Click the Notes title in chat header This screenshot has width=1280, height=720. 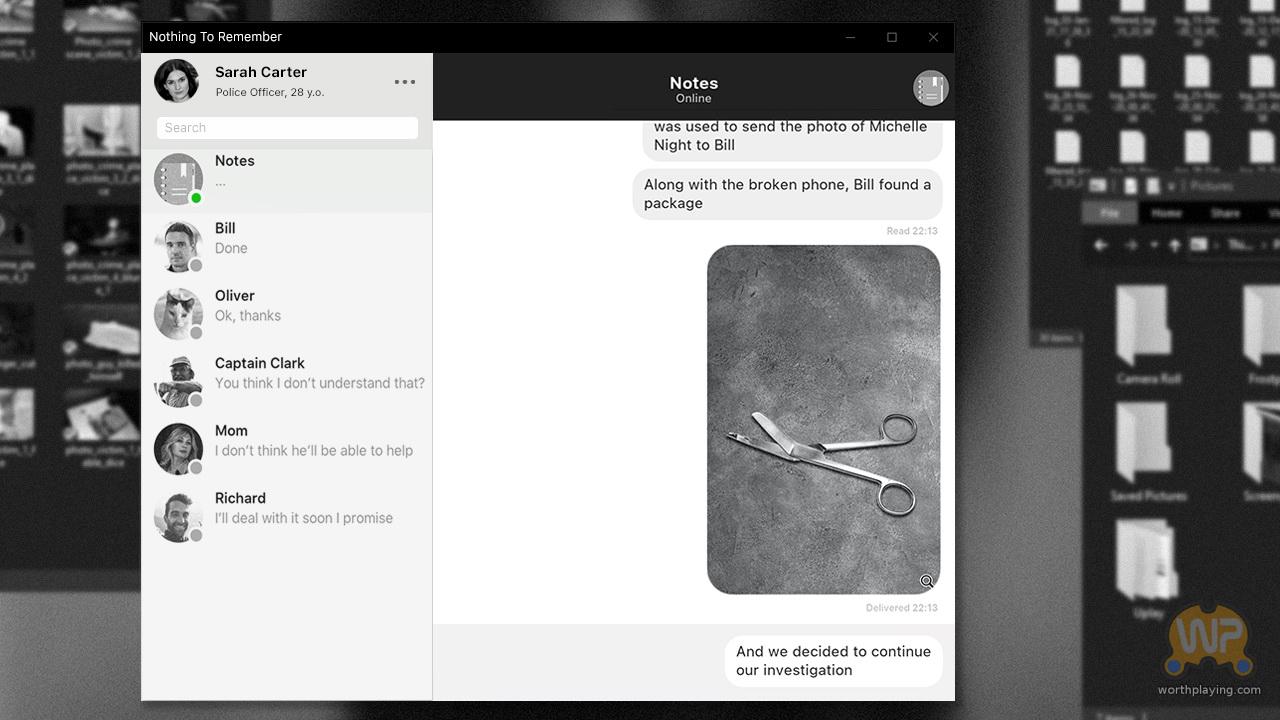tap(693, 84)
